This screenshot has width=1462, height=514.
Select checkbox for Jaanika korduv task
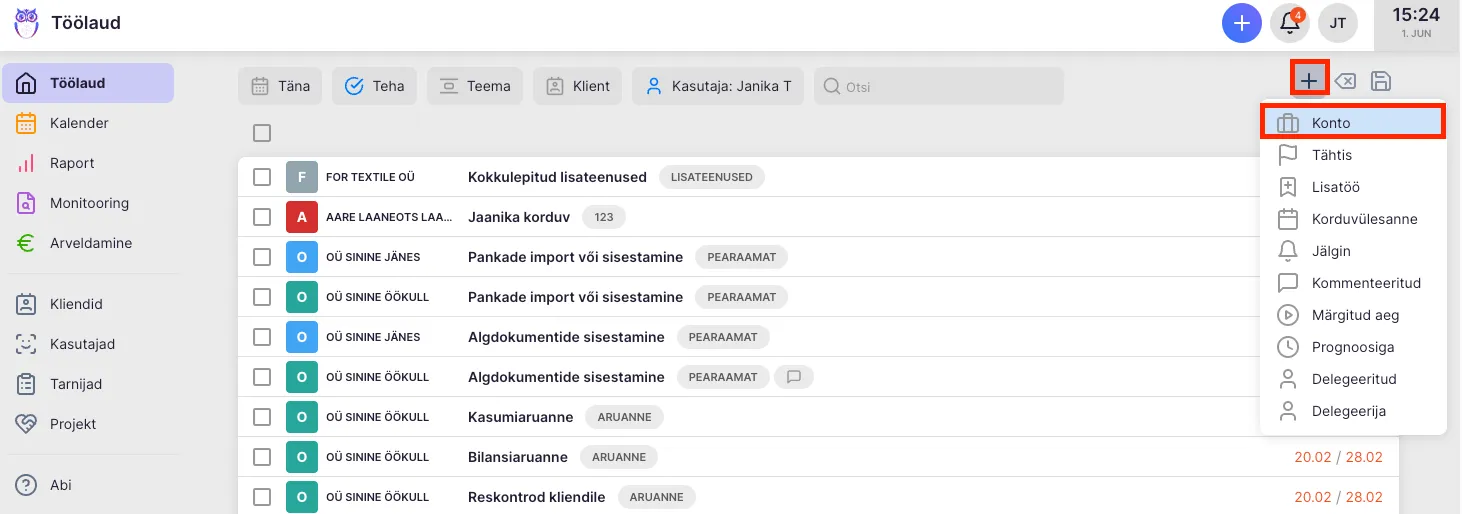pyautogui.click(x=262, y=217)
